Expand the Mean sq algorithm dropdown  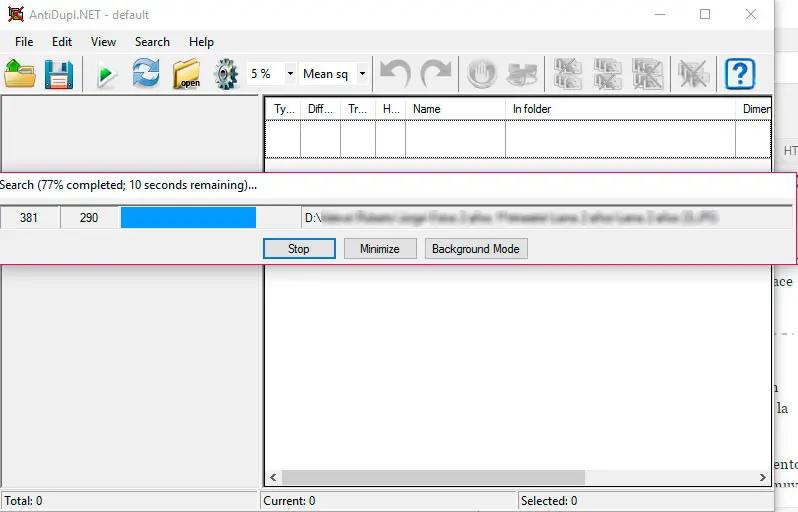pyautogui.click(x=362, y=74)
